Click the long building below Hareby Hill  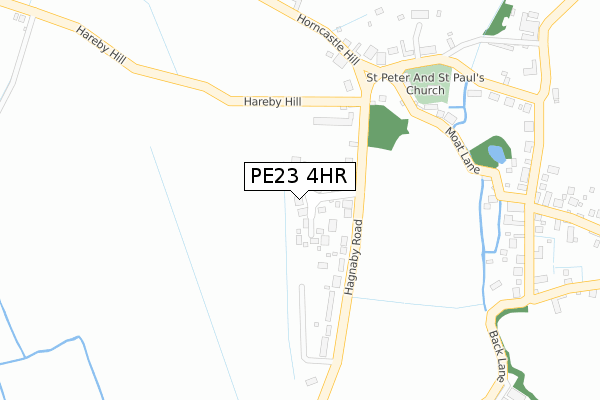point(333,120)
